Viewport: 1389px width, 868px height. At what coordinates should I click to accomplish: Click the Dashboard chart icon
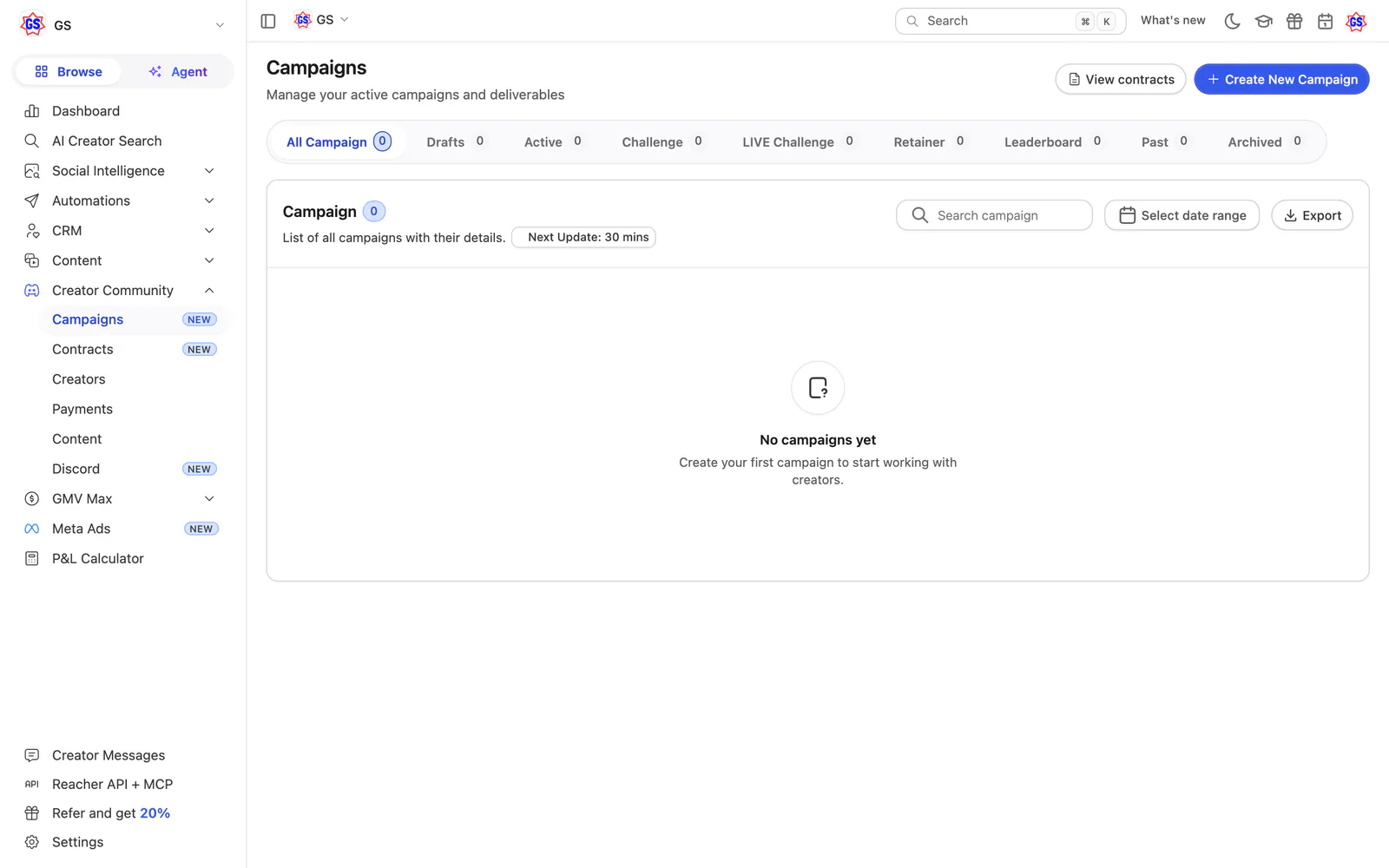pos(32,111)
